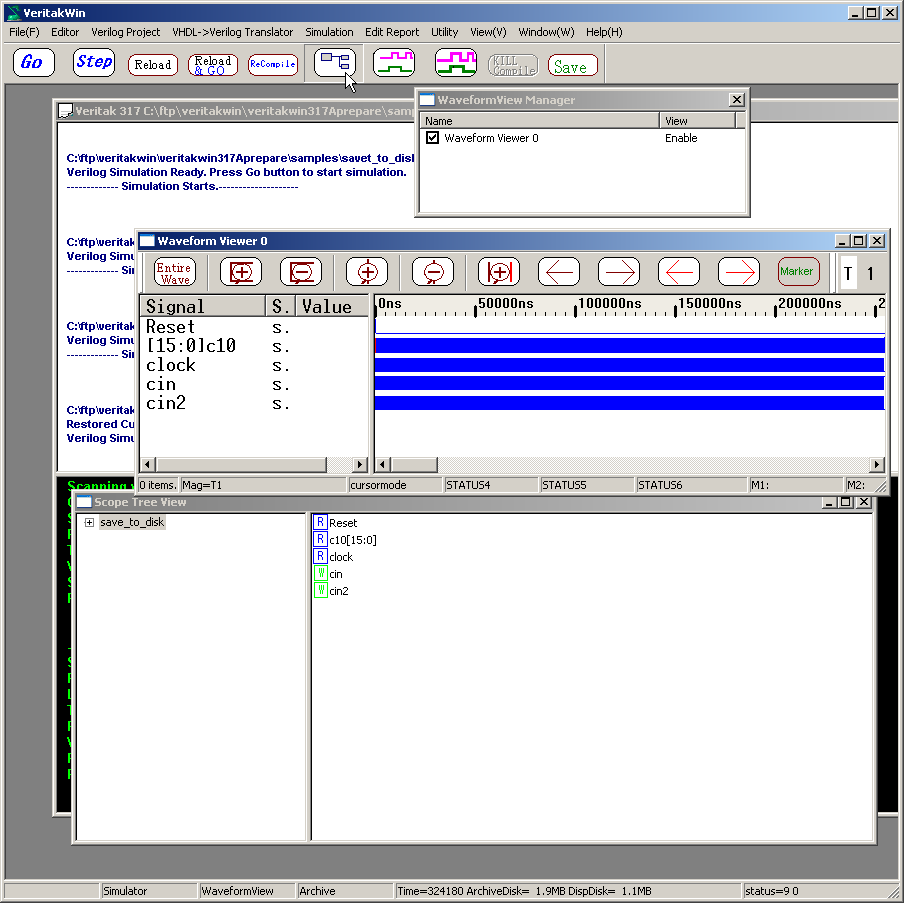The width and height of the screenshot is (904, 903).
Task: Click the 100000ns time ruler mark
Action: tap(609, 303)
